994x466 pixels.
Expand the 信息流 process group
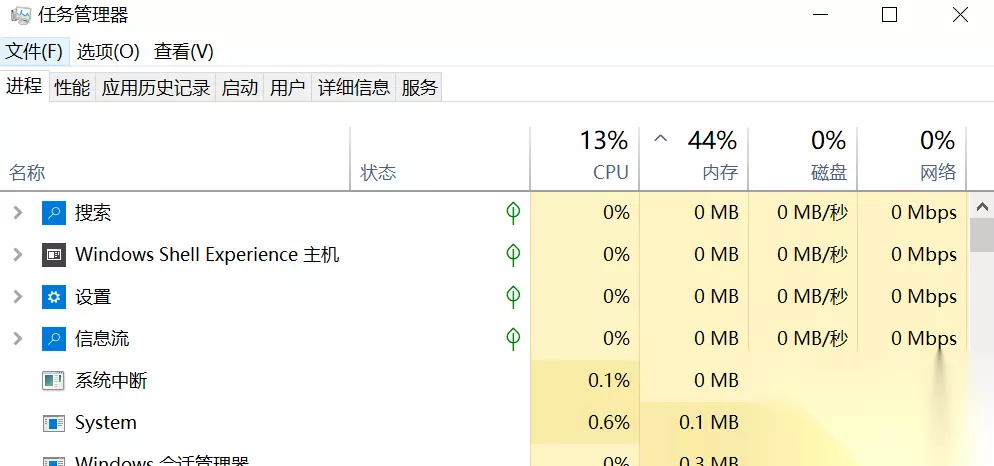(x=17, y=339)
